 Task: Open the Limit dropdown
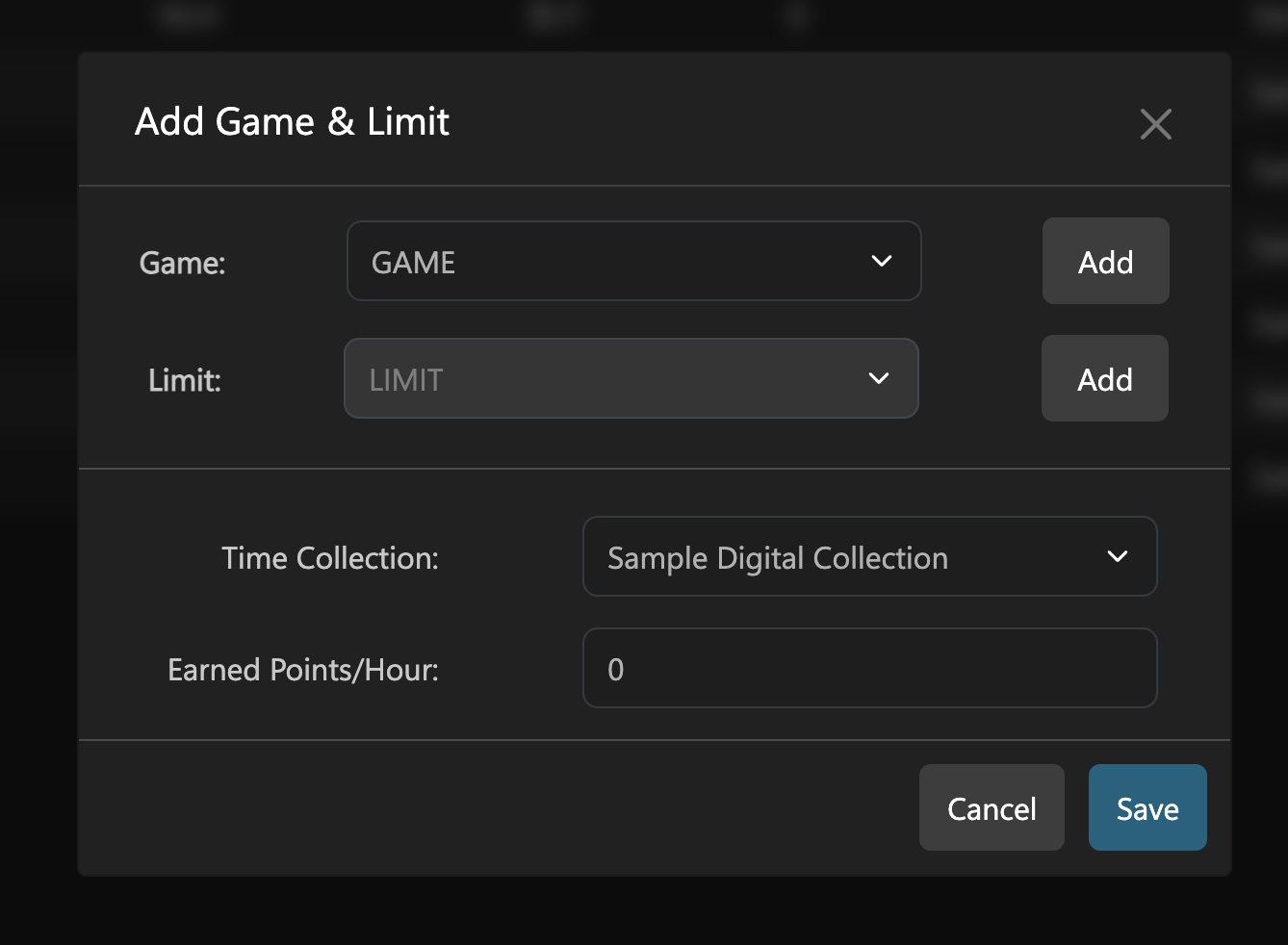(x=631, y=379)
